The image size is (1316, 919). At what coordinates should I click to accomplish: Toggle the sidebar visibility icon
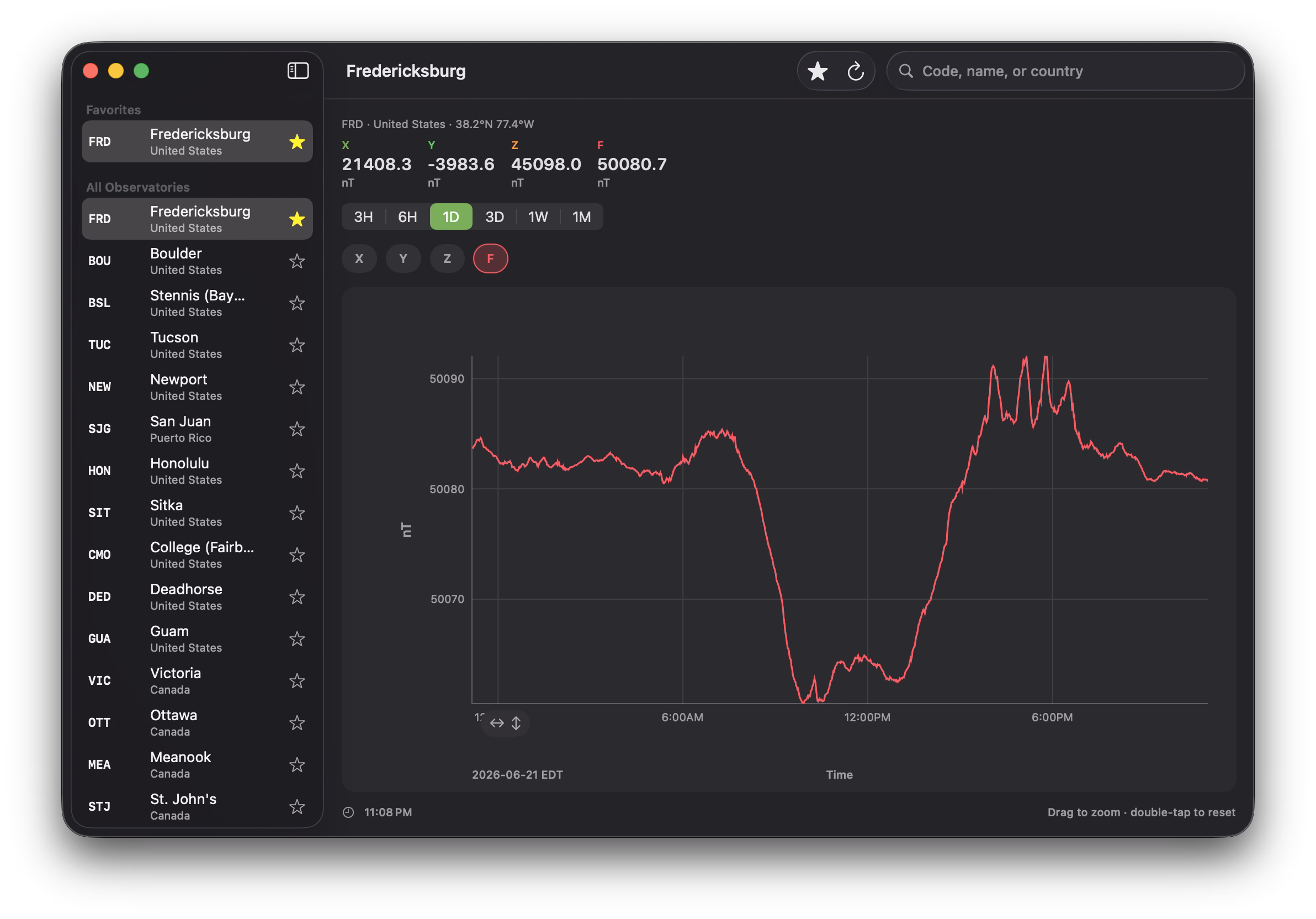(x=298, y=71)
